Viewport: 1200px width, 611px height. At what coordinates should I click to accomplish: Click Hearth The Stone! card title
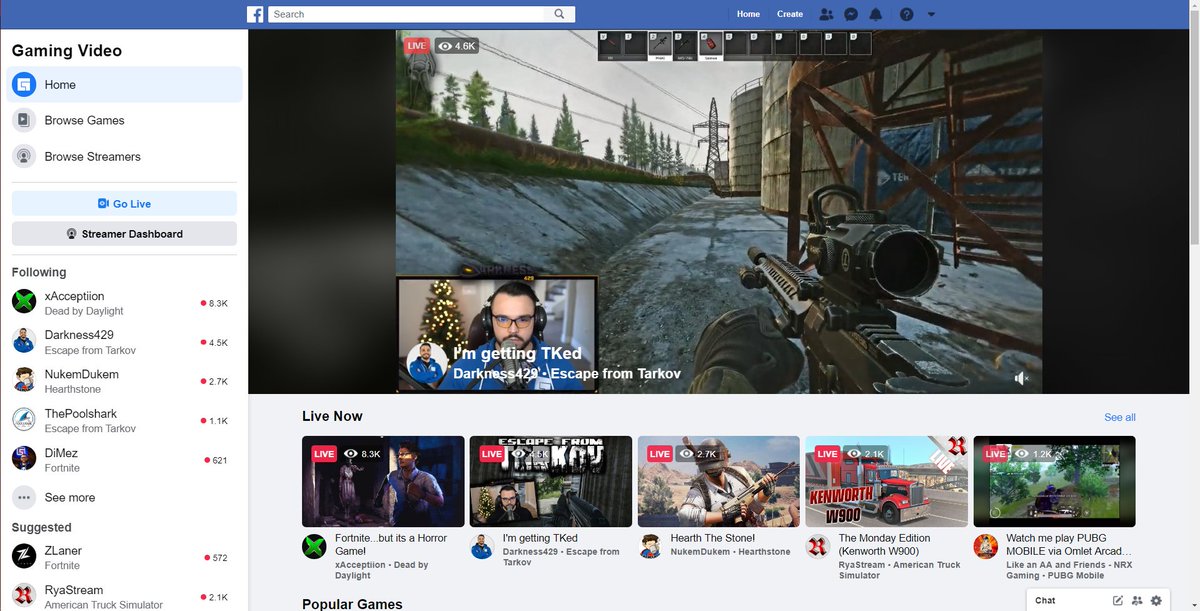(x=713, y=538)
